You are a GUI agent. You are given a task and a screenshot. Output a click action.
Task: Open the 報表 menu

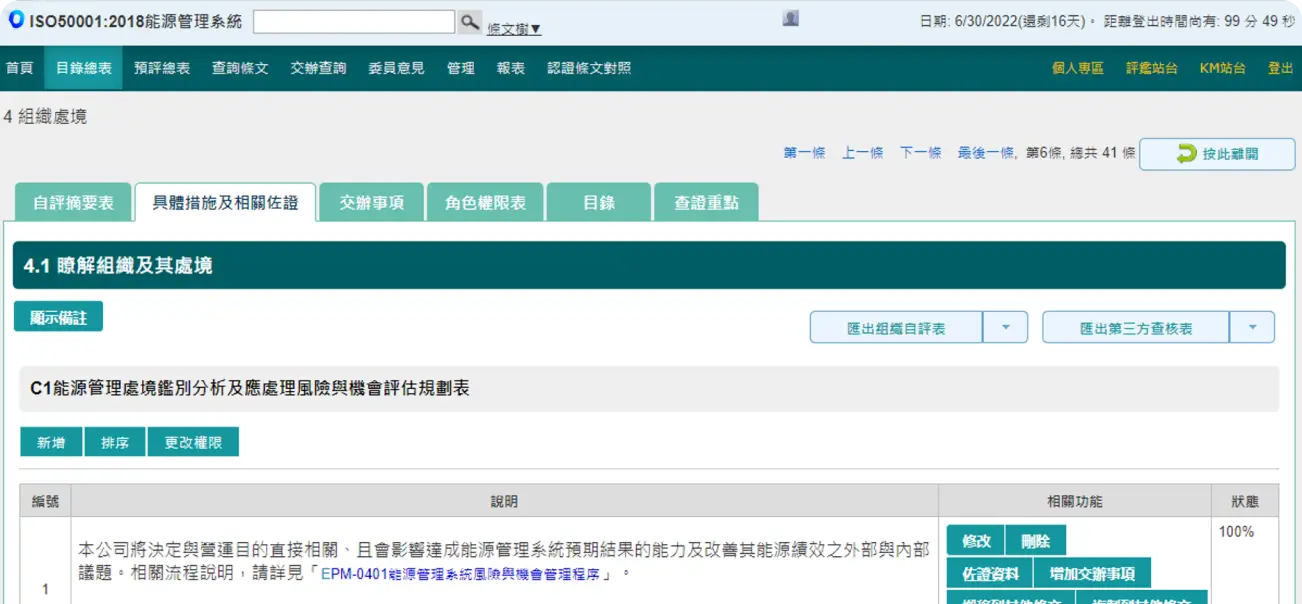click(512, 69)
